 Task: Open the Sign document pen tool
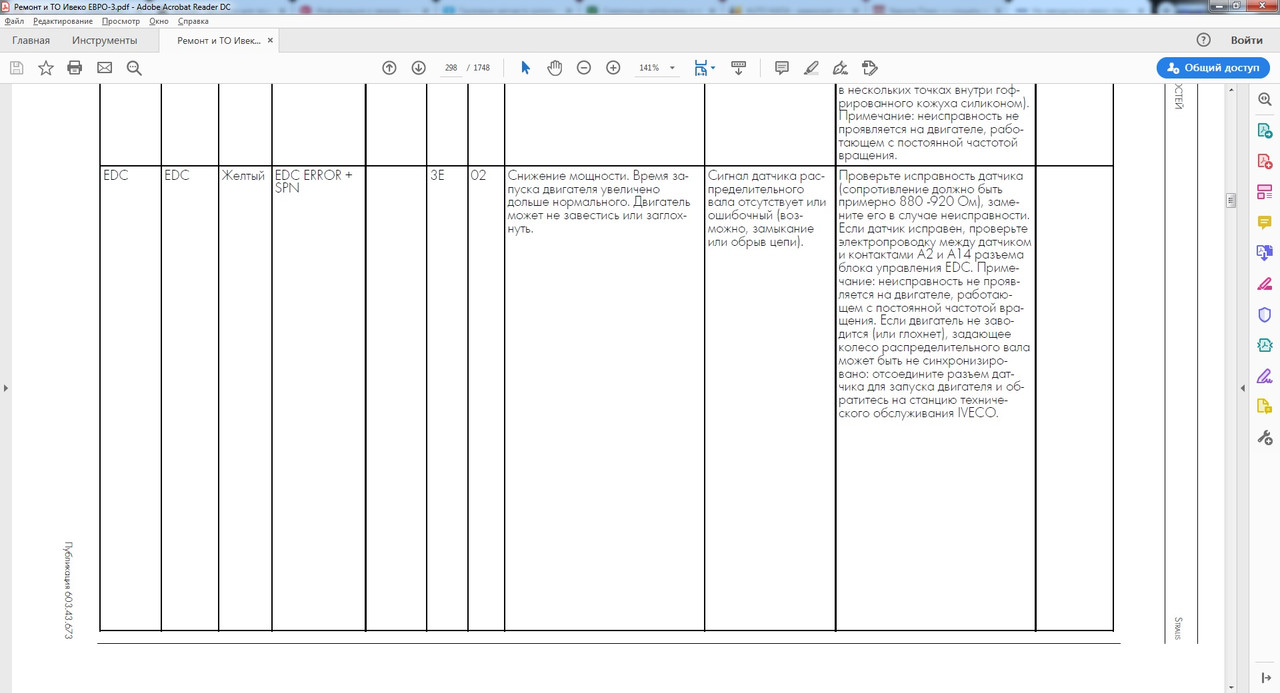pyautogui.click(x=841, y=68)
